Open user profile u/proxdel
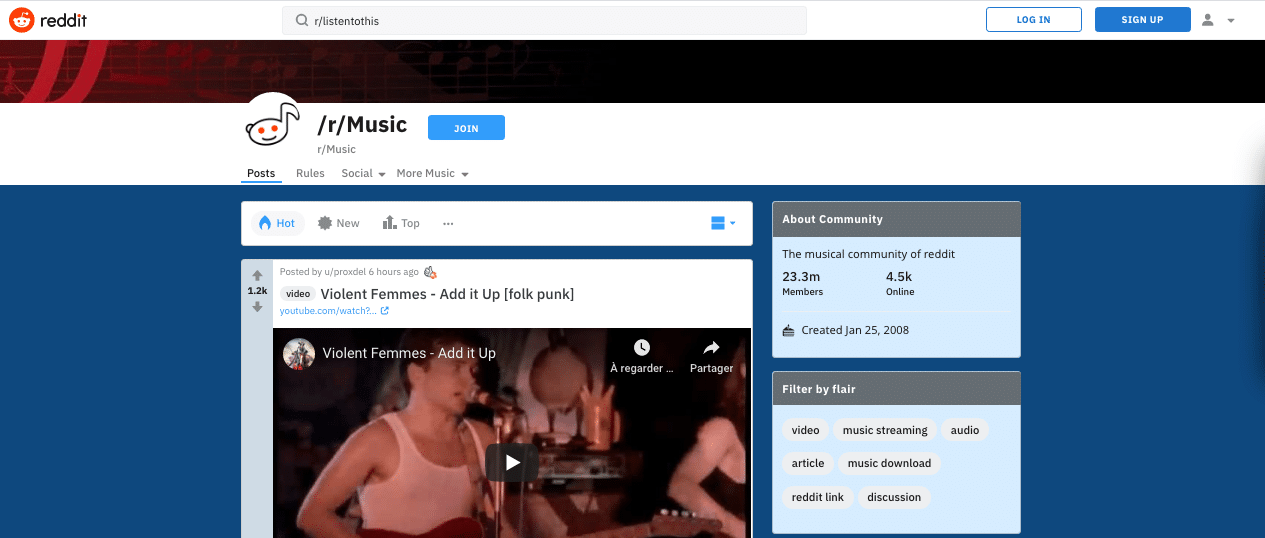This screenshot has height=538, width=1265. 345,272
